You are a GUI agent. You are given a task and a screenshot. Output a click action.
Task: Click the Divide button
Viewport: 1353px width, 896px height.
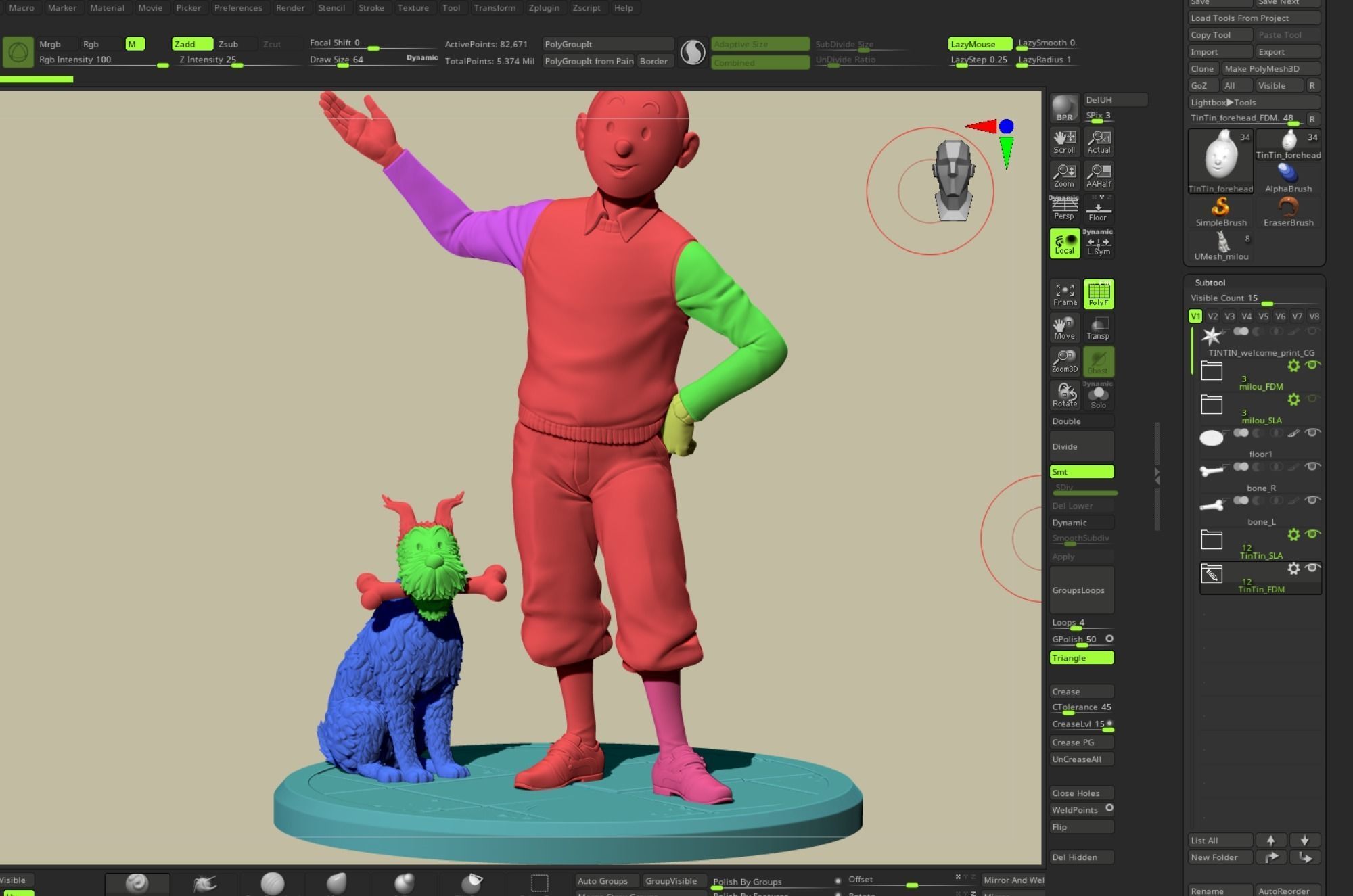click(1080, 446)
